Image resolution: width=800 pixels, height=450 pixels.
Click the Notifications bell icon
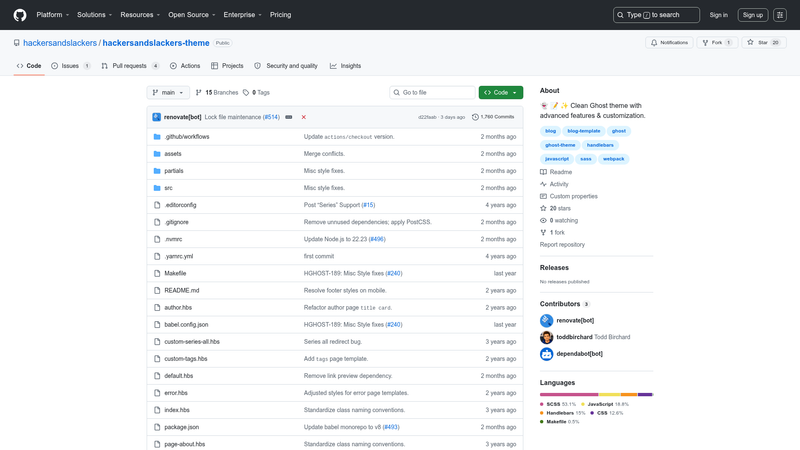tap(654, 42)
